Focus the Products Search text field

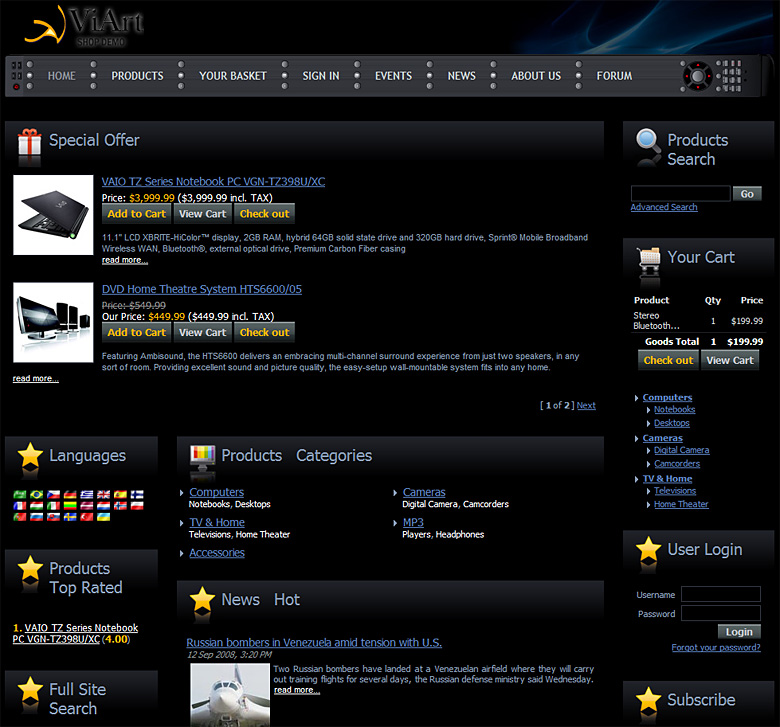681,194
